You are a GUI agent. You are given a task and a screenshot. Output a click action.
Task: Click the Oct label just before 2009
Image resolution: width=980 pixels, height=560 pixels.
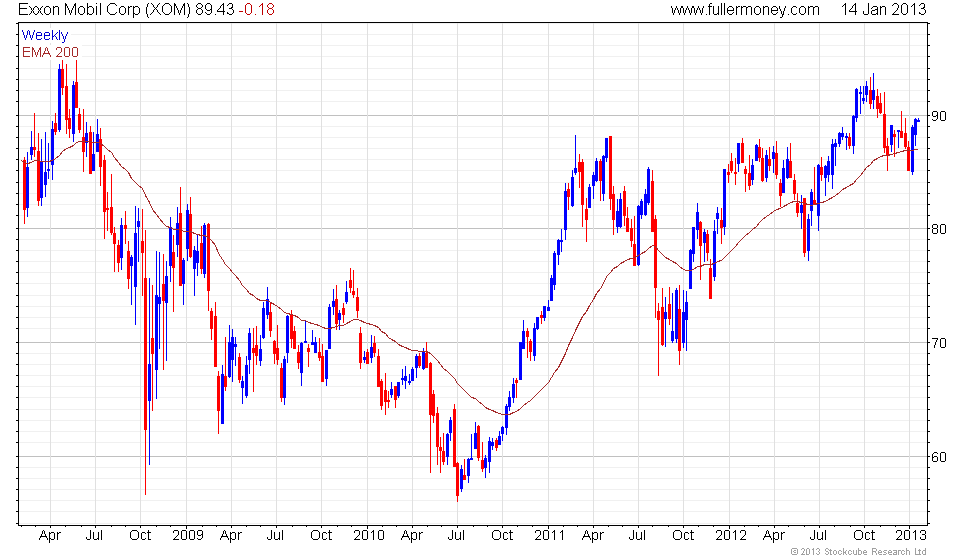point(140,535)
